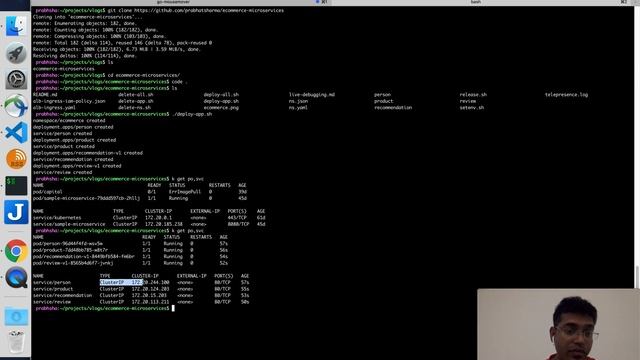Open Finder from the dock
Image resolution: width=640 pixels, height=360 pixels.
tap(16, 27)
